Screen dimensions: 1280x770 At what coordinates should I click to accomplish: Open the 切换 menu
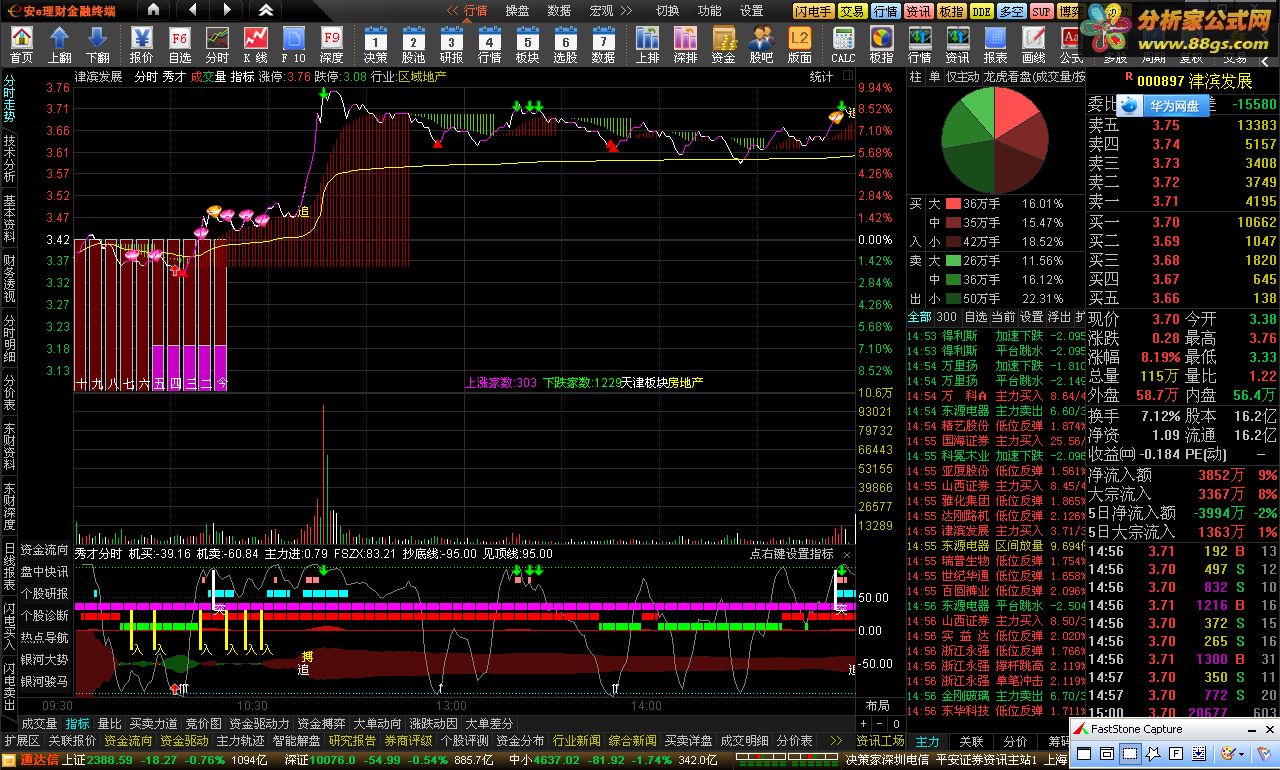tap(667, 11)
